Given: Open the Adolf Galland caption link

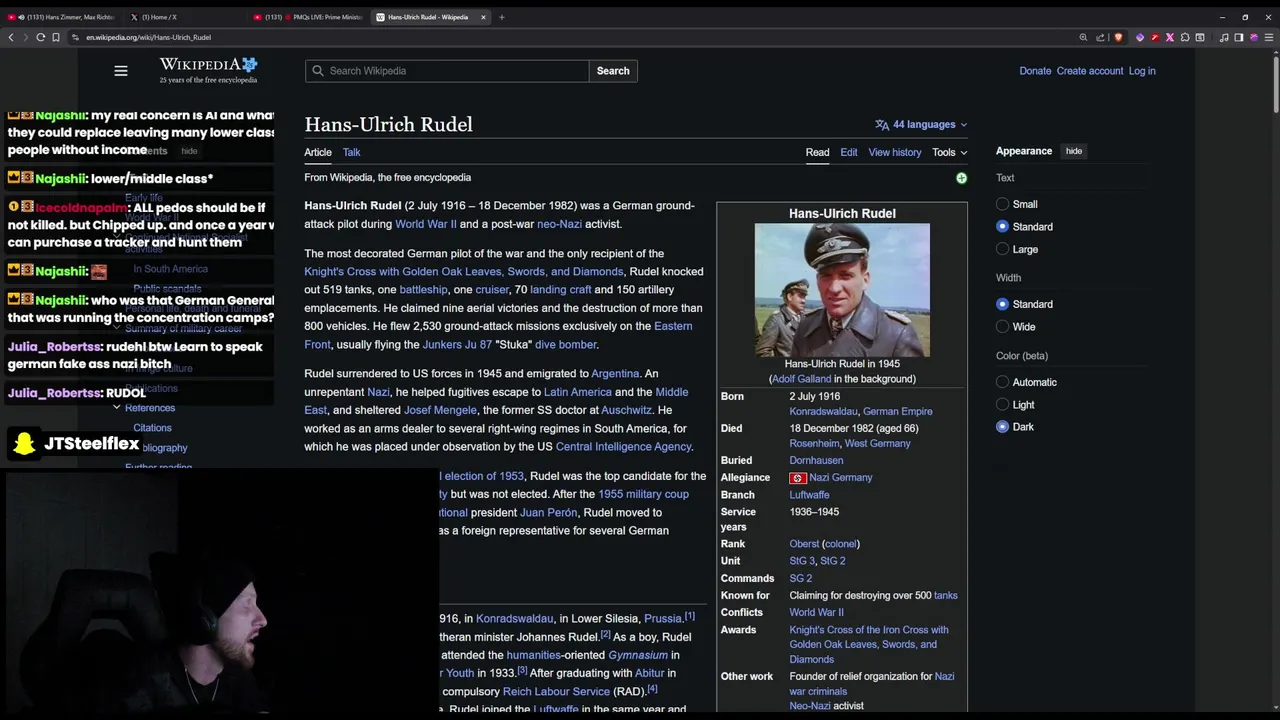Looking at the screenshot, I should click(x=801, y=379).
